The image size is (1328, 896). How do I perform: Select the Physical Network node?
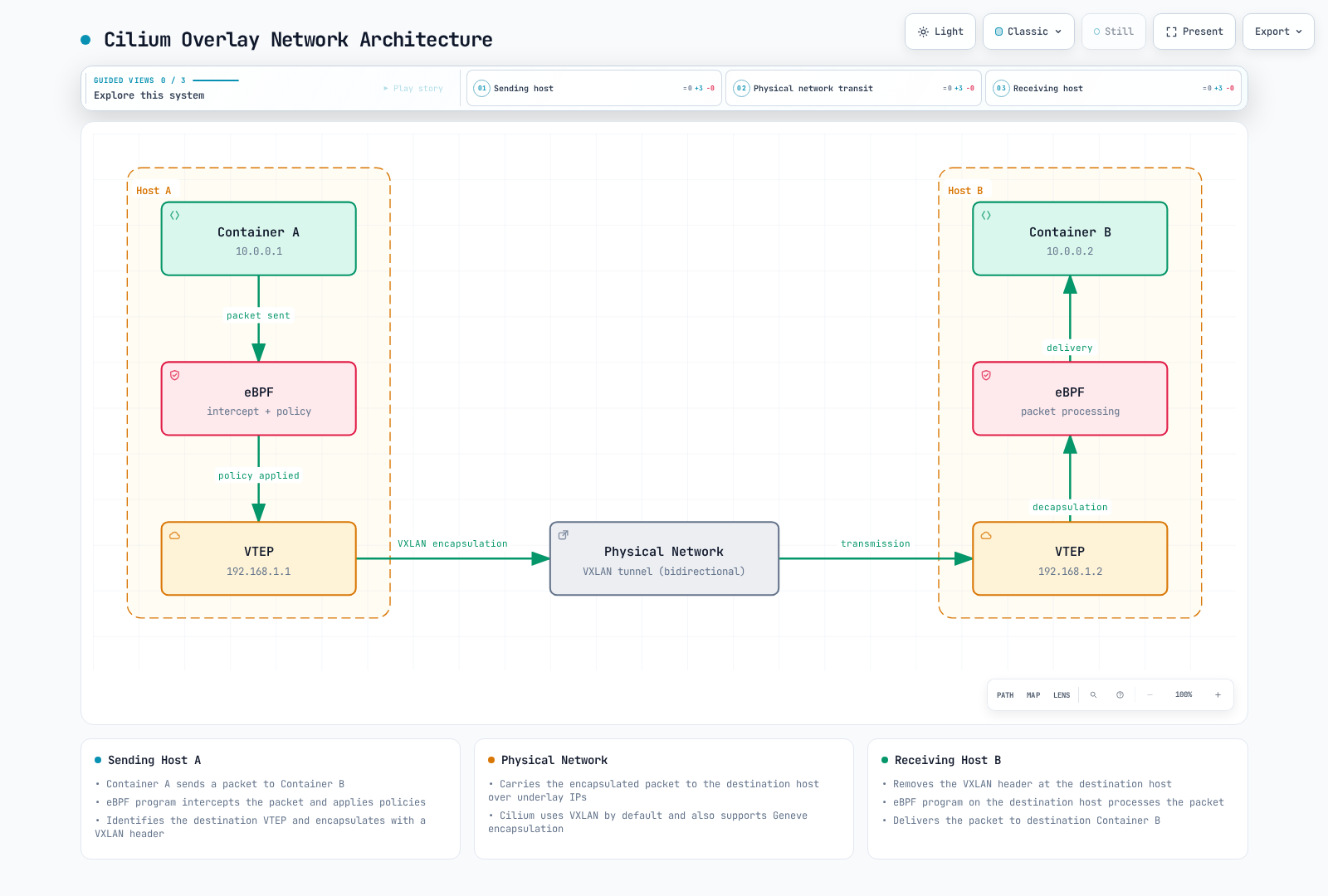(664, 558)
